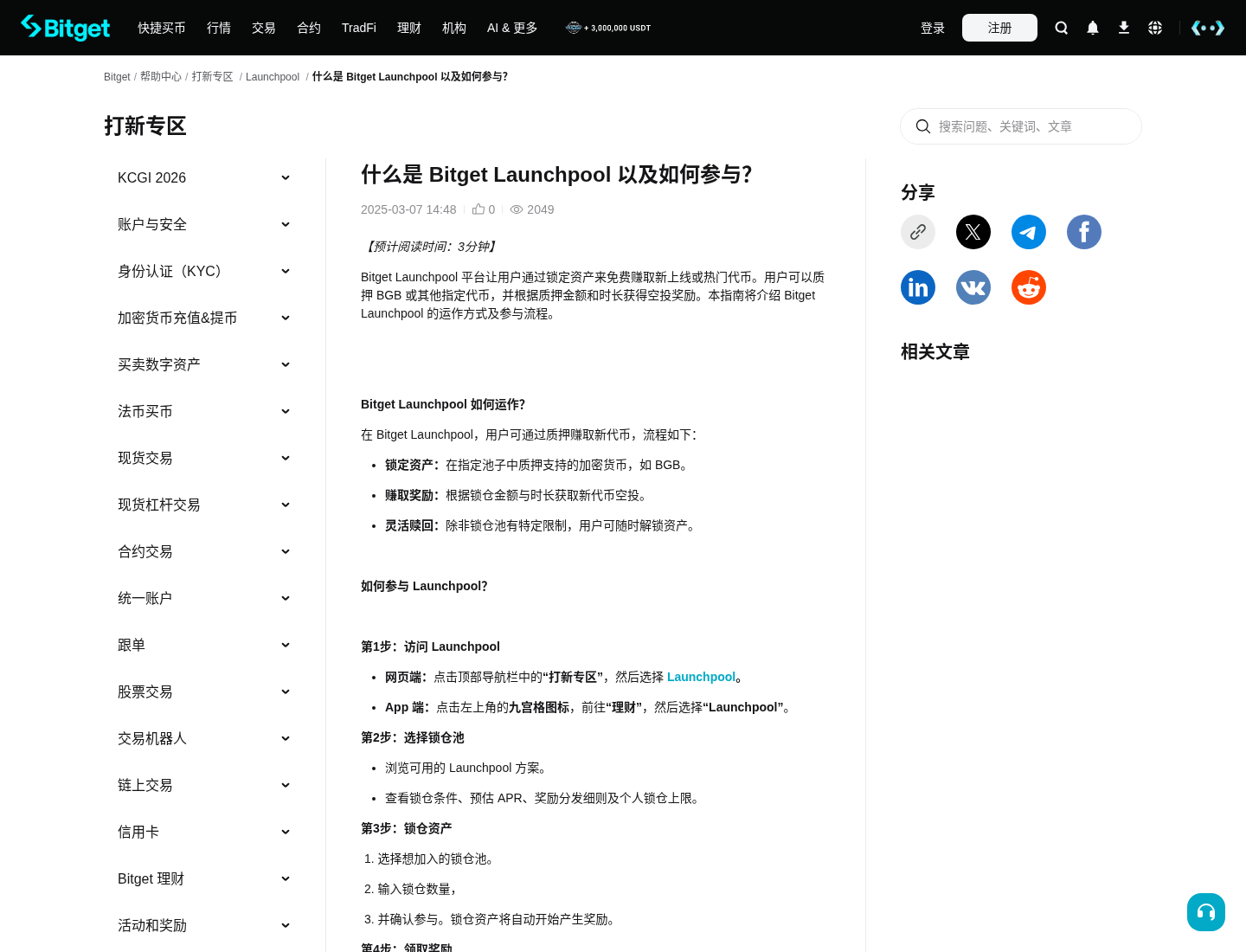Image resolution: width=1246 pixels, height=952 pixels.
Task: Open the 快捷买币 menu
Action: coord(162,28)
